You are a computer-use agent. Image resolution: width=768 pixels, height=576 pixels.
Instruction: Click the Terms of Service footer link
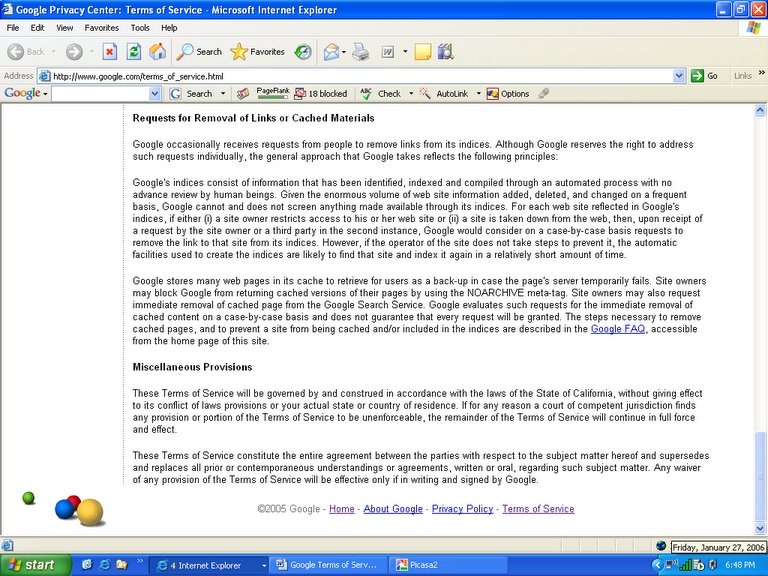[x=538, y=509]
